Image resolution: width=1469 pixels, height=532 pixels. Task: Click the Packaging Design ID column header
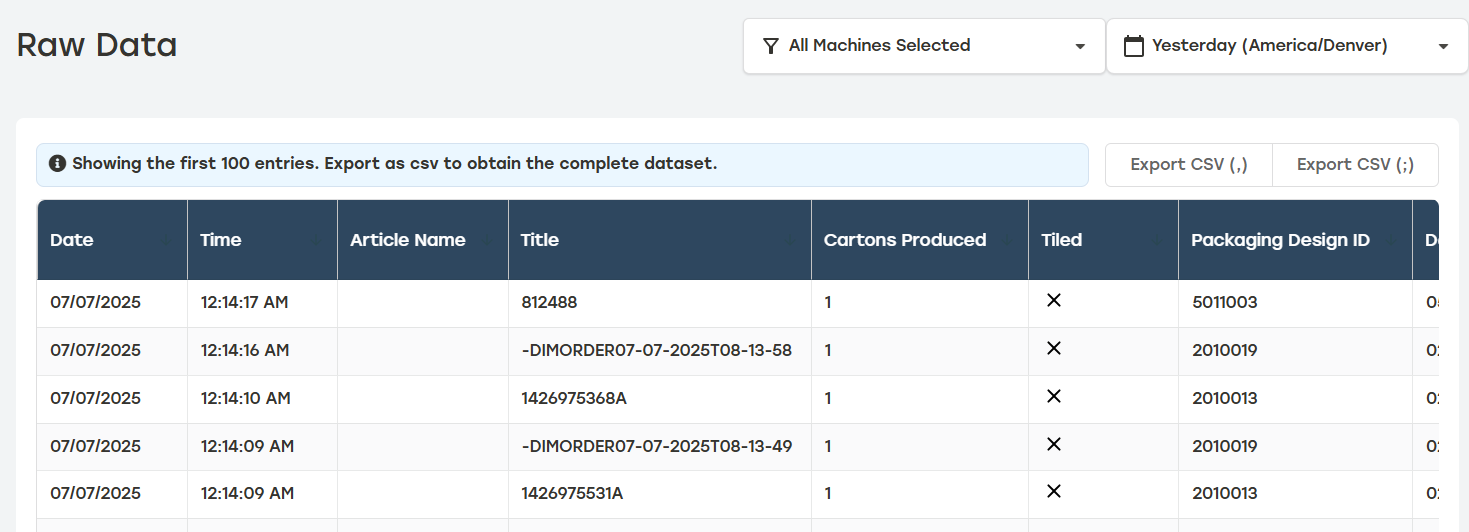[1280, 240]
